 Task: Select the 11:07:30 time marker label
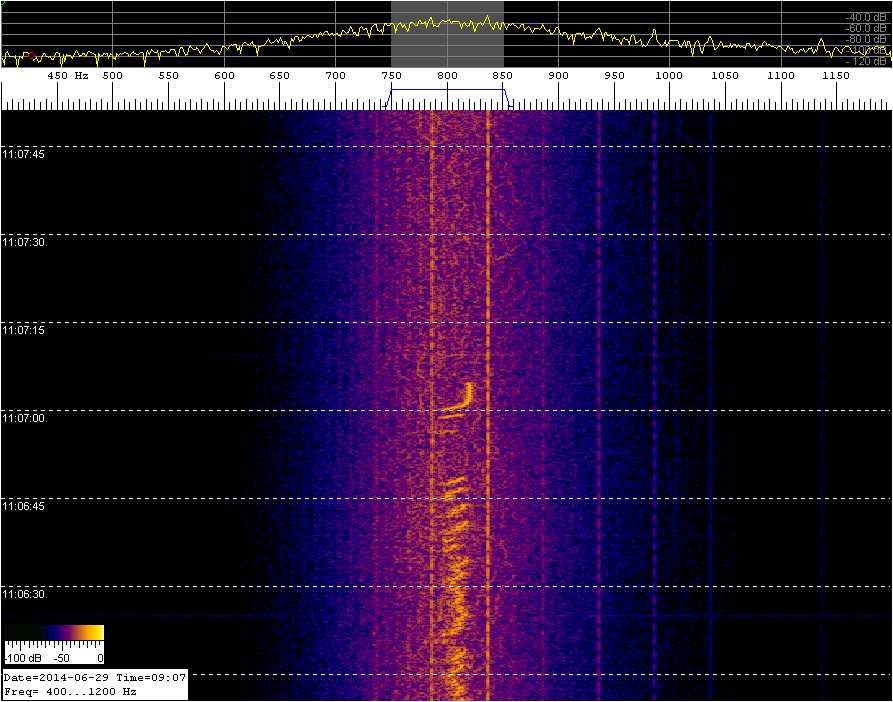(x=24, y=242)
